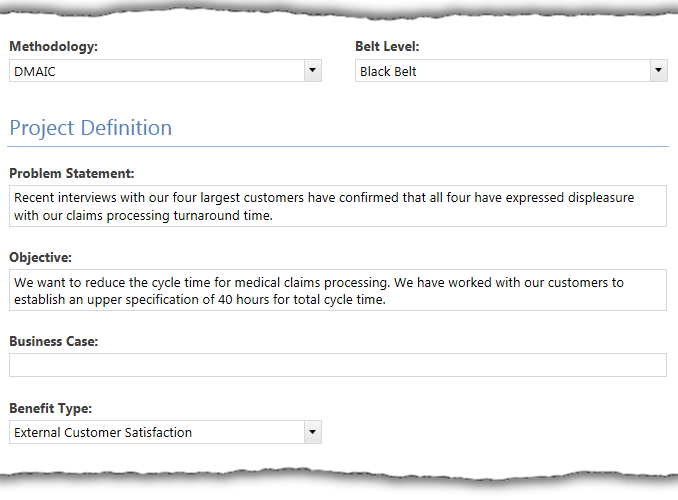The height and width of the screenshot is (500, 678).
Task: Click External Customer Satisfaction combo box text
Action: coord(103,433)
